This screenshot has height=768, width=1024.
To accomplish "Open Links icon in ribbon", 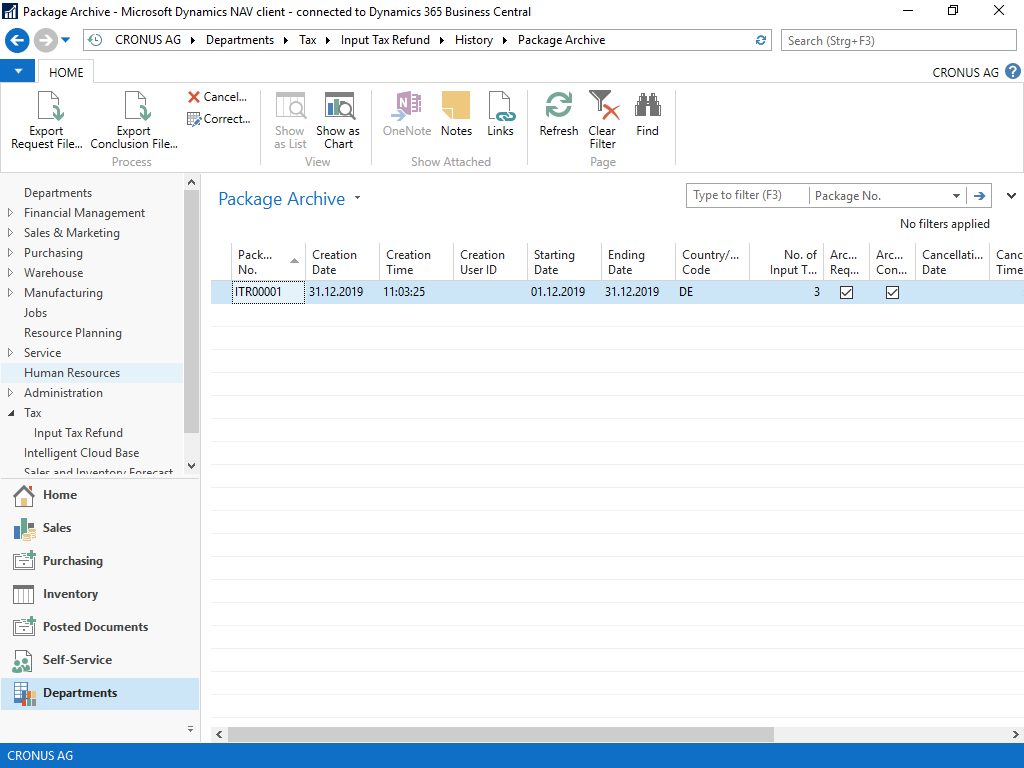I will coord(501,105).
